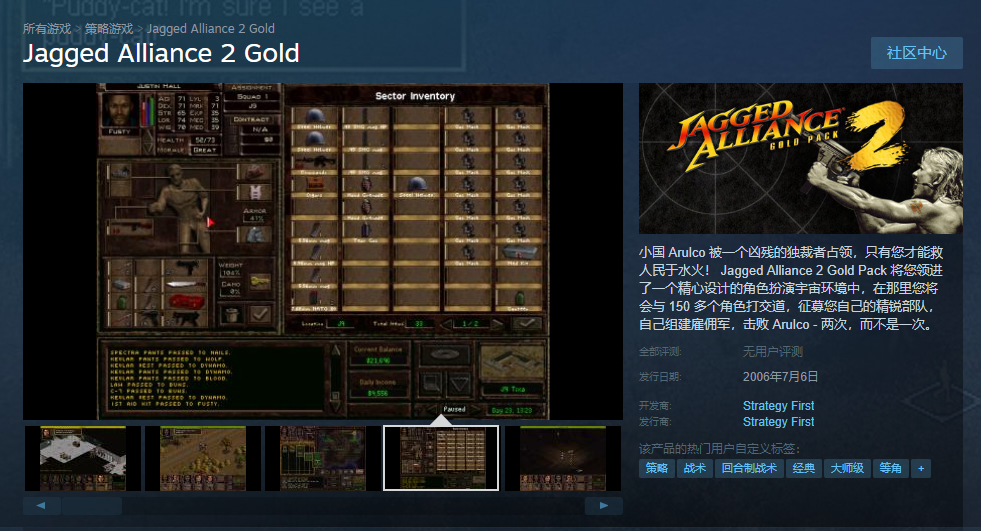Viewport: 981px width, 531px height.
Task: Click the Jagged Alliance 2 Gold breadcrumb
Action: (210, 29)
